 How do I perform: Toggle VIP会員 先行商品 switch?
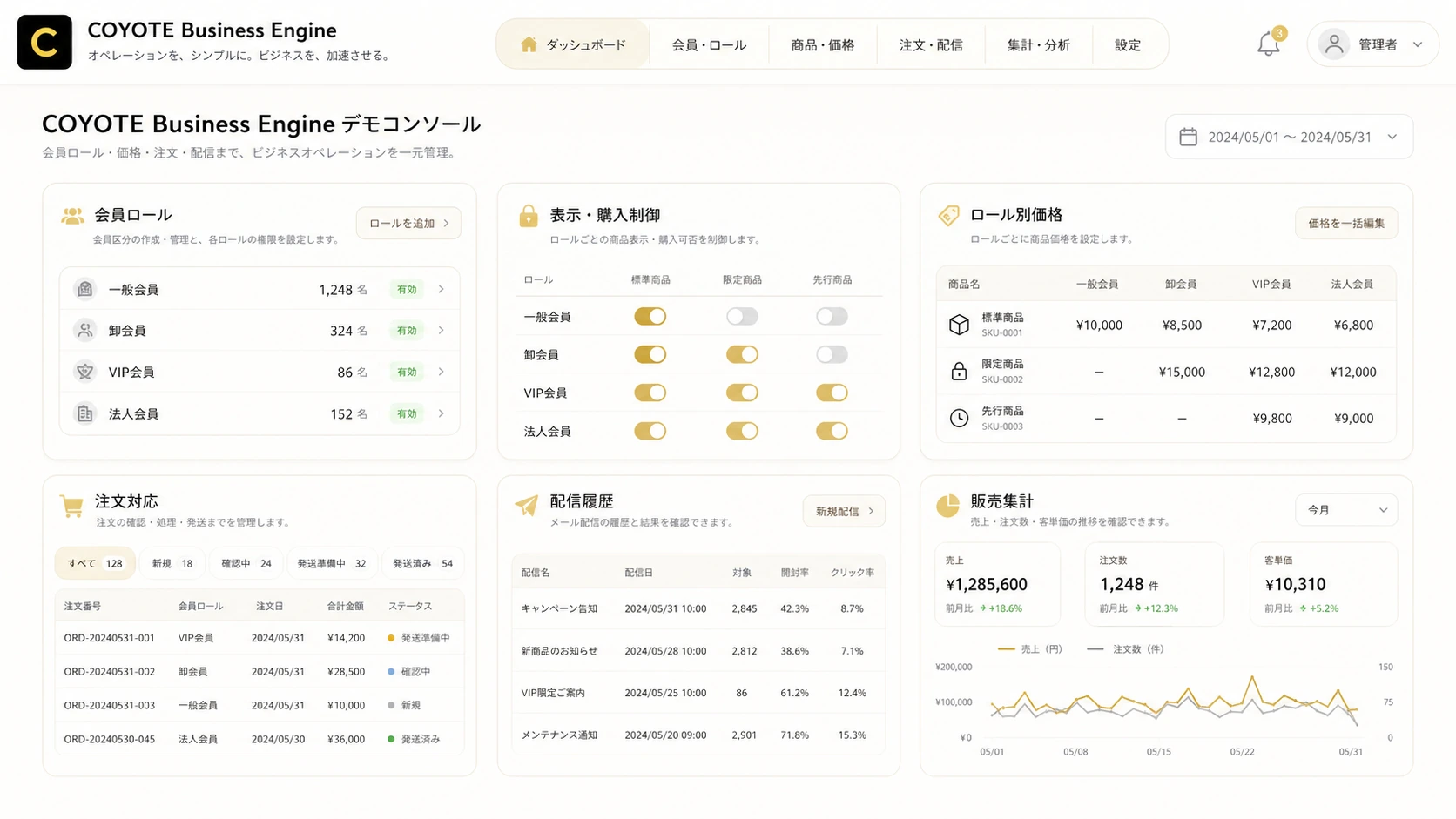(832, 393)
